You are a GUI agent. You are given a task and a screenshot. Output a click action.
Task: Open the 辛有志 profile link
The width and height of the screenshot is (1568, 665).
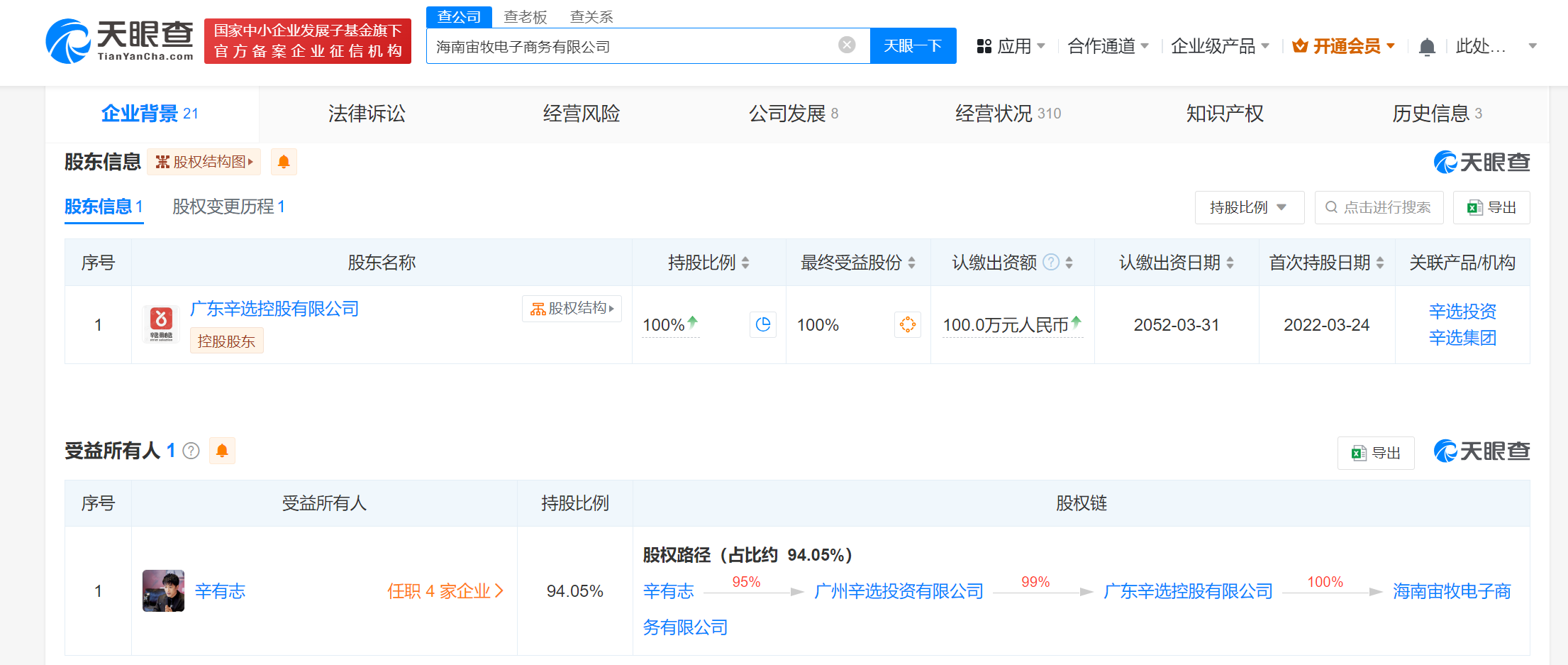(220, 590)
